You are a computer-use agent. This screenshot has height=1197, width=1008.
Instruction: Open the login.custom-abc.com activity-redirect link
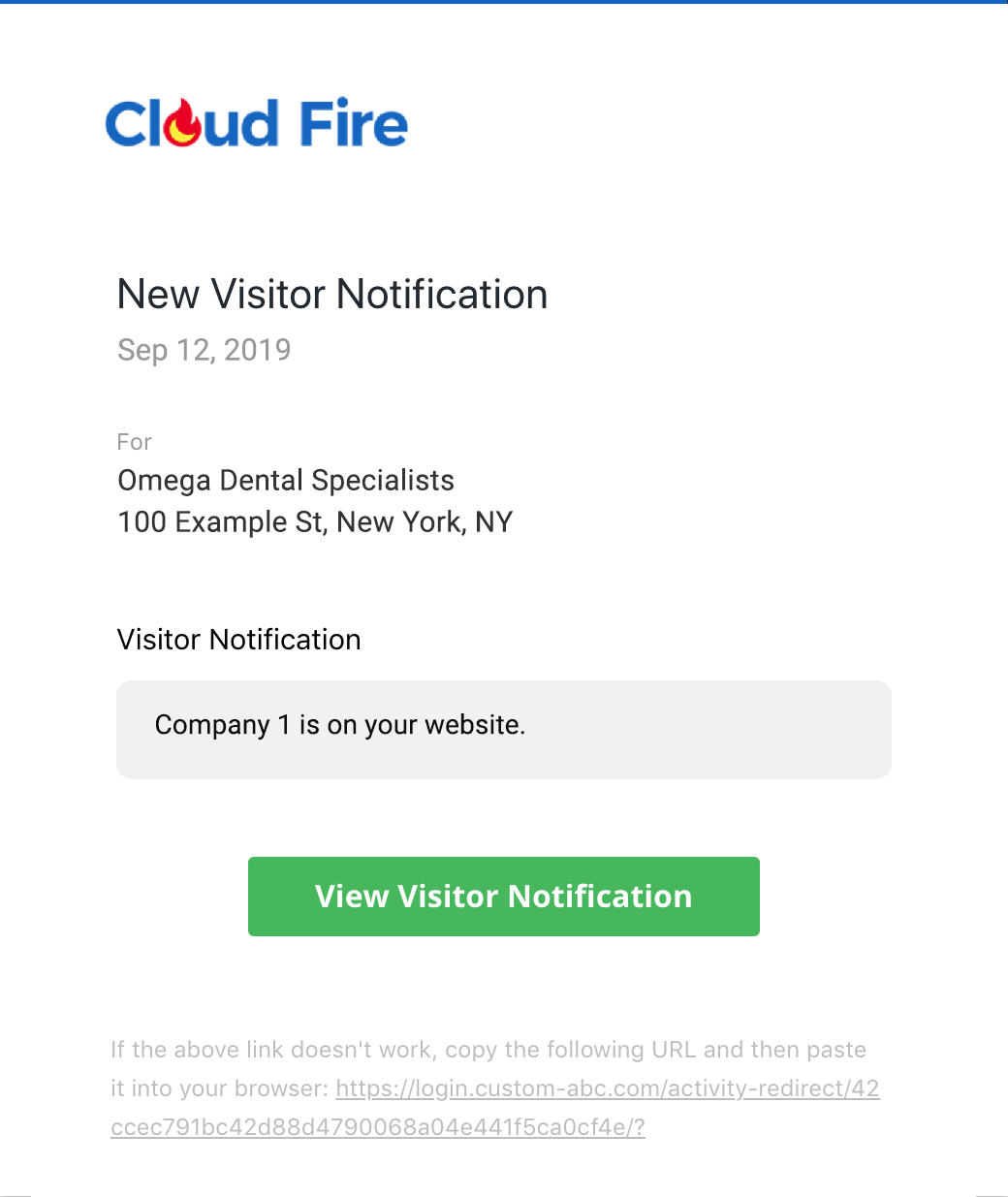pyautogui.click(x=608, y=1088)
